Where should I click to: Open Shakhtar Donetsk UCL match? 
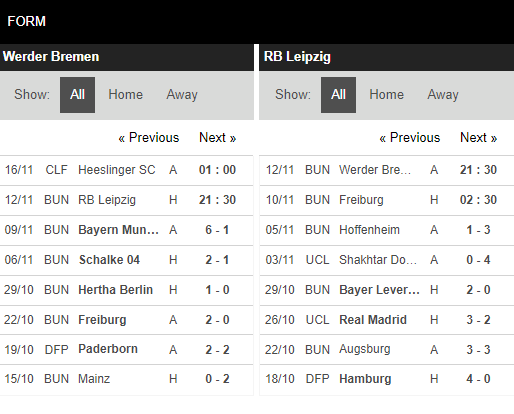(x=387, y=260)
